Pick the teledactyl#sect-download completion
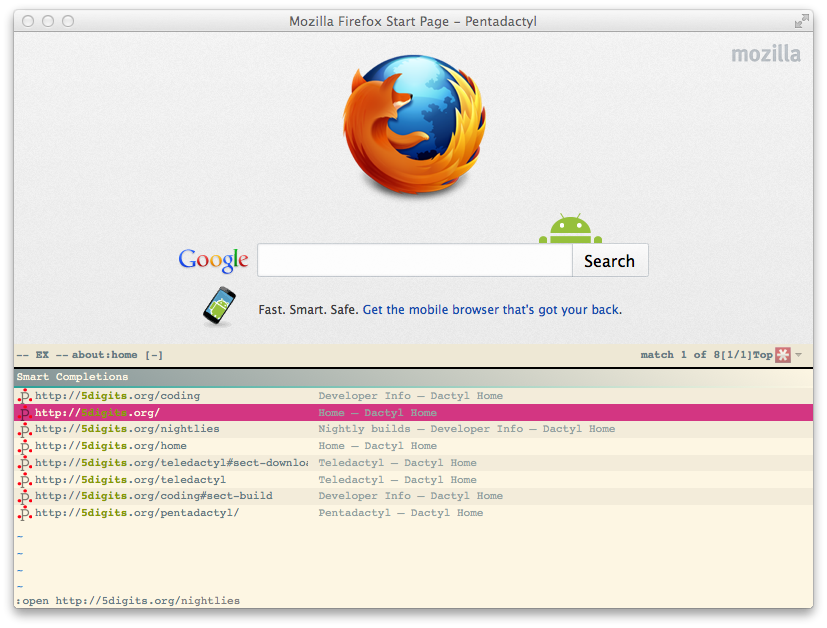827x628 pixels. (414, 463)
